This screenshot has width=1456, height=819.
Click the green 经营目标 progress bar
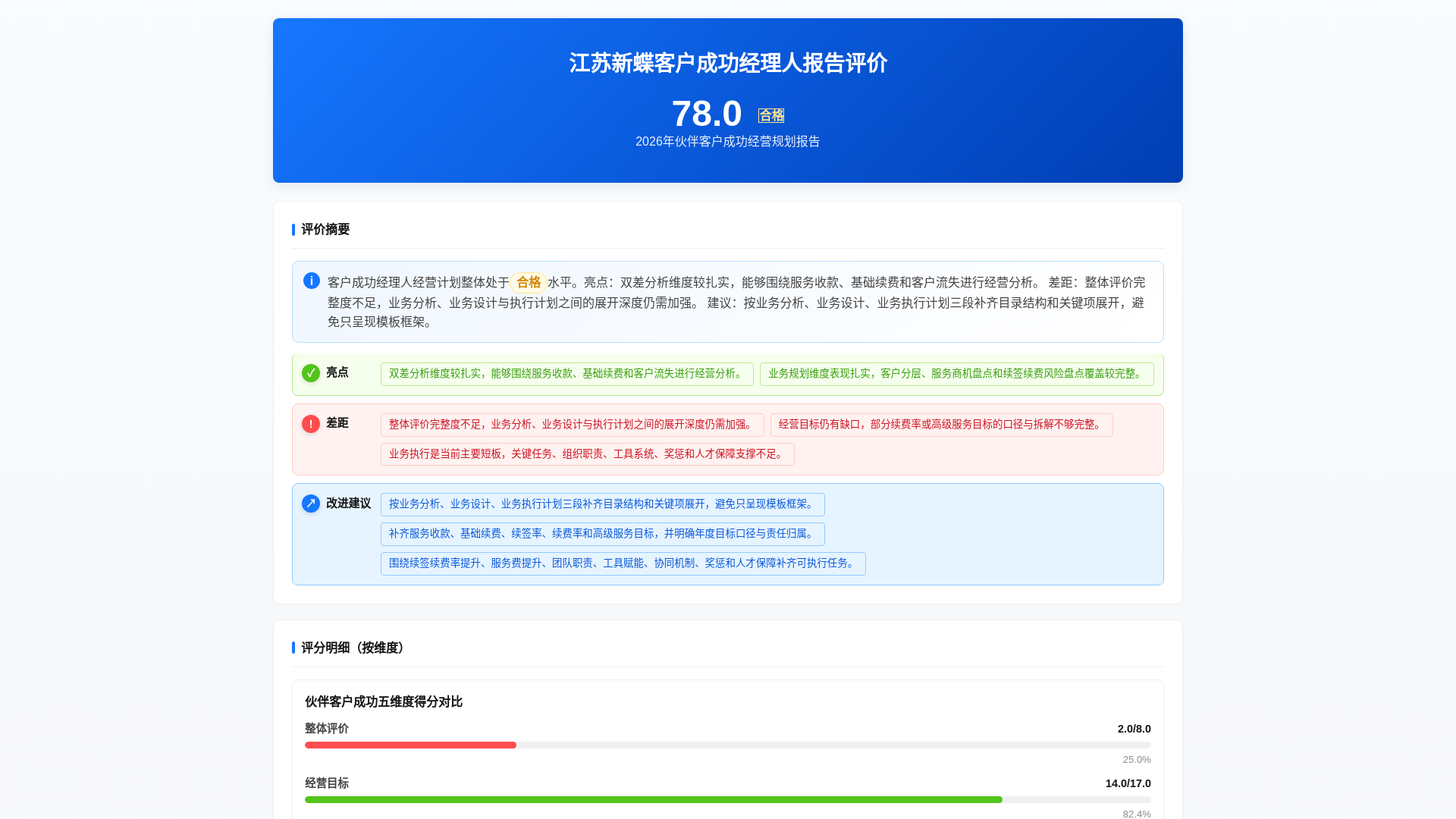654,799
